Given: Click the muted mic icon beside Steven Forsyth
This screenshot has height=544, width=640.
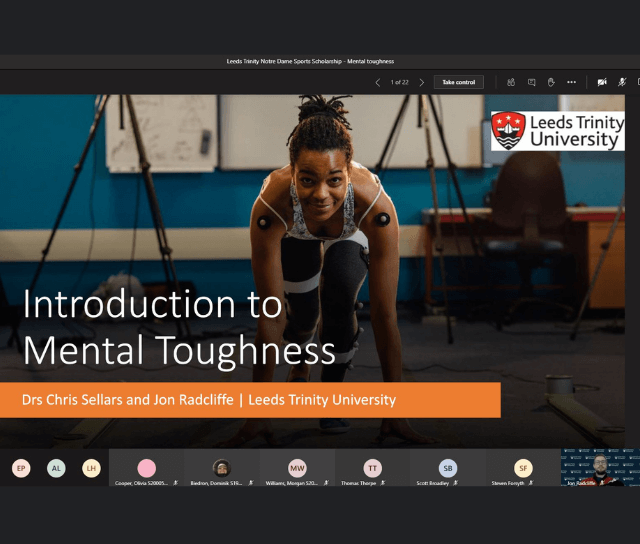Looking at the screenshot, I should point(531,483).
